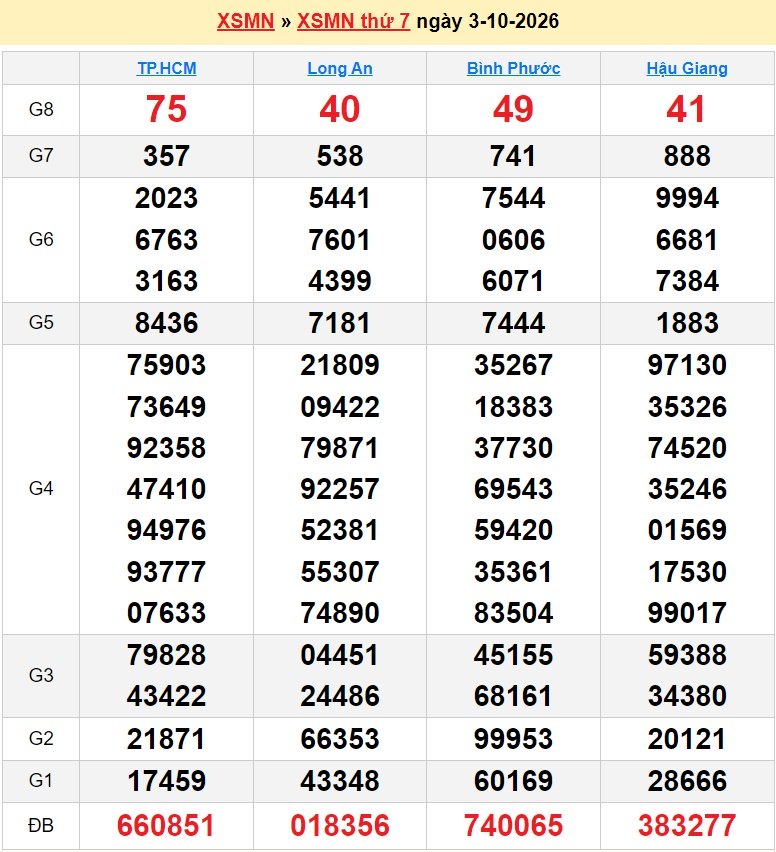Click G7 number 741

[514, 156]
